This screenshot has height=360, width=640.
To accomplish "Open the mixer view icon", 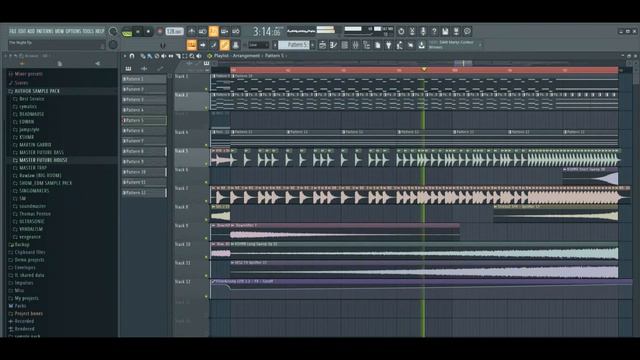I will pyautogui.click(x=356, y=45).
